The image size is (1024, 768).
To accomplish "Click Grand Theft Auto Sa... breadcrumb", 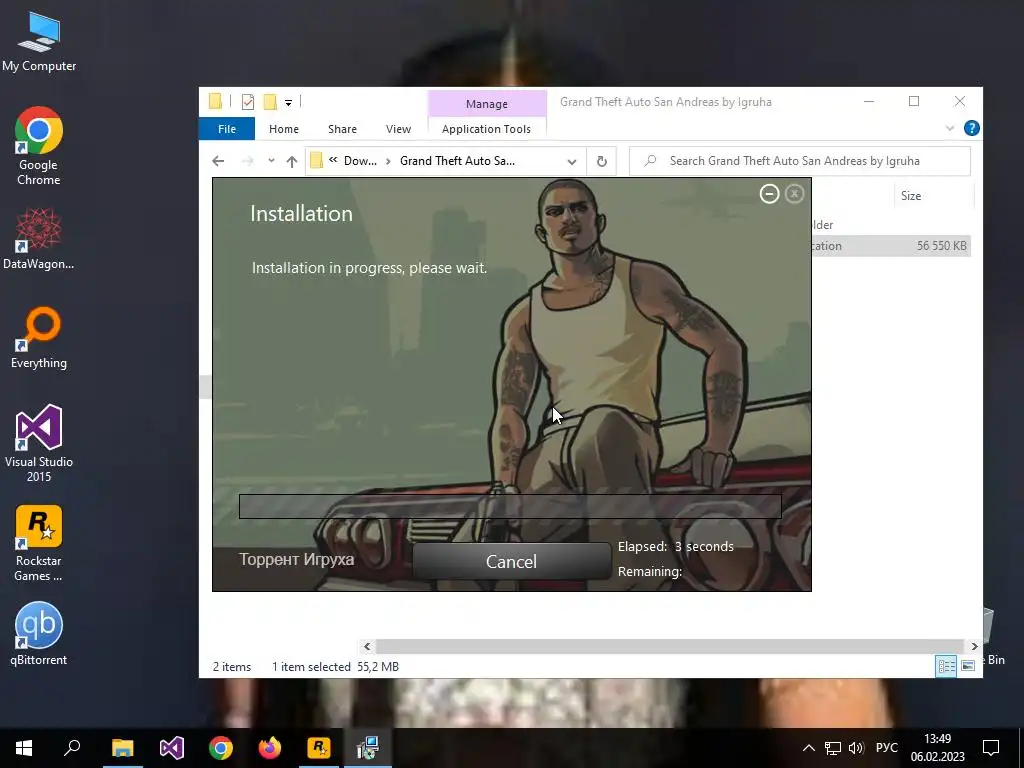I will pyautogui.click(x=457, y=161).
